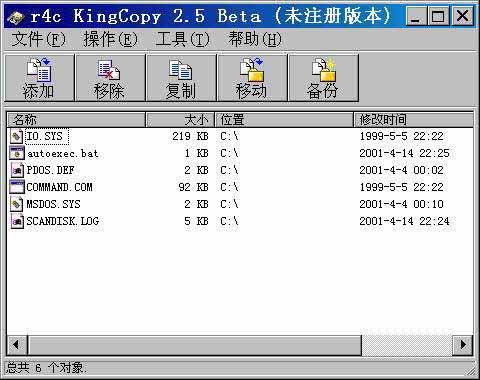The image size is (480, 380).
Task: Click the autoexec.bat file icon
Action: (16, 153)
